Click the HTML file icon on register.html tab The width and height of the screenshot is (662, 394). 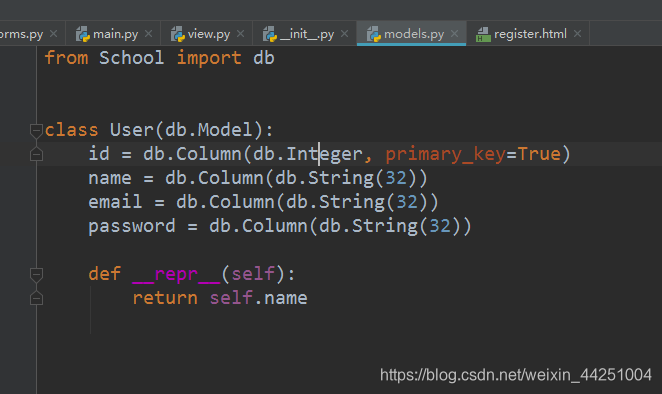pyautogui.click(x=483, y=35)
